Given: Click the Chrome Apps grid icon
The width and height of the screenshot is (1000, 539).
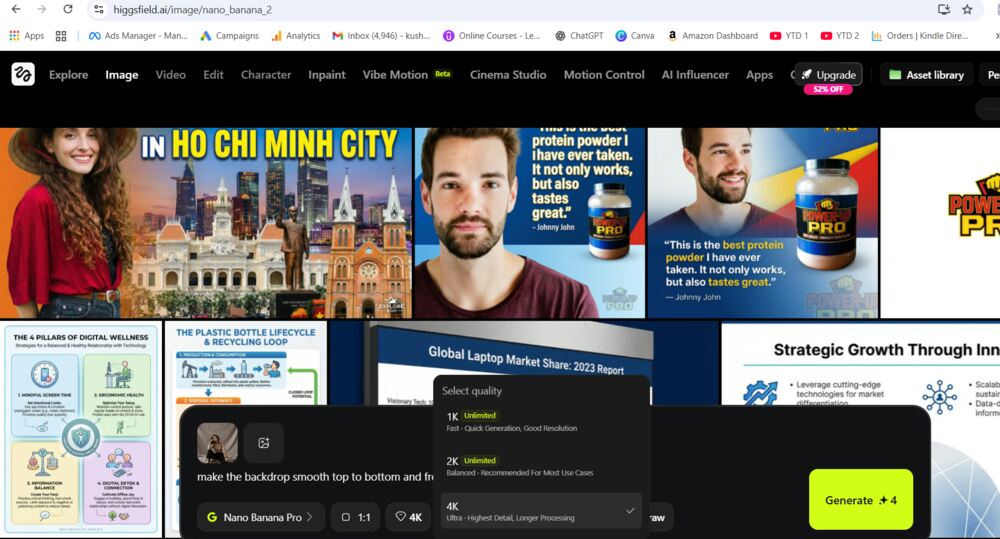Looking at the screenshot, I should click(61, 36).
